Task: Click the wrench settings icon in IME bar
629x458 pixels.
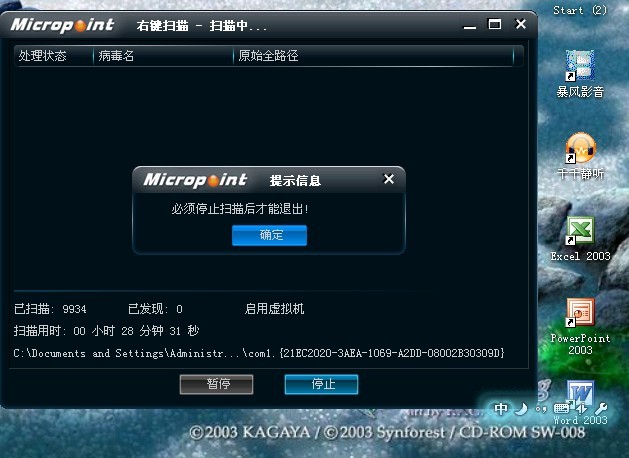Action: click(601, 409)
